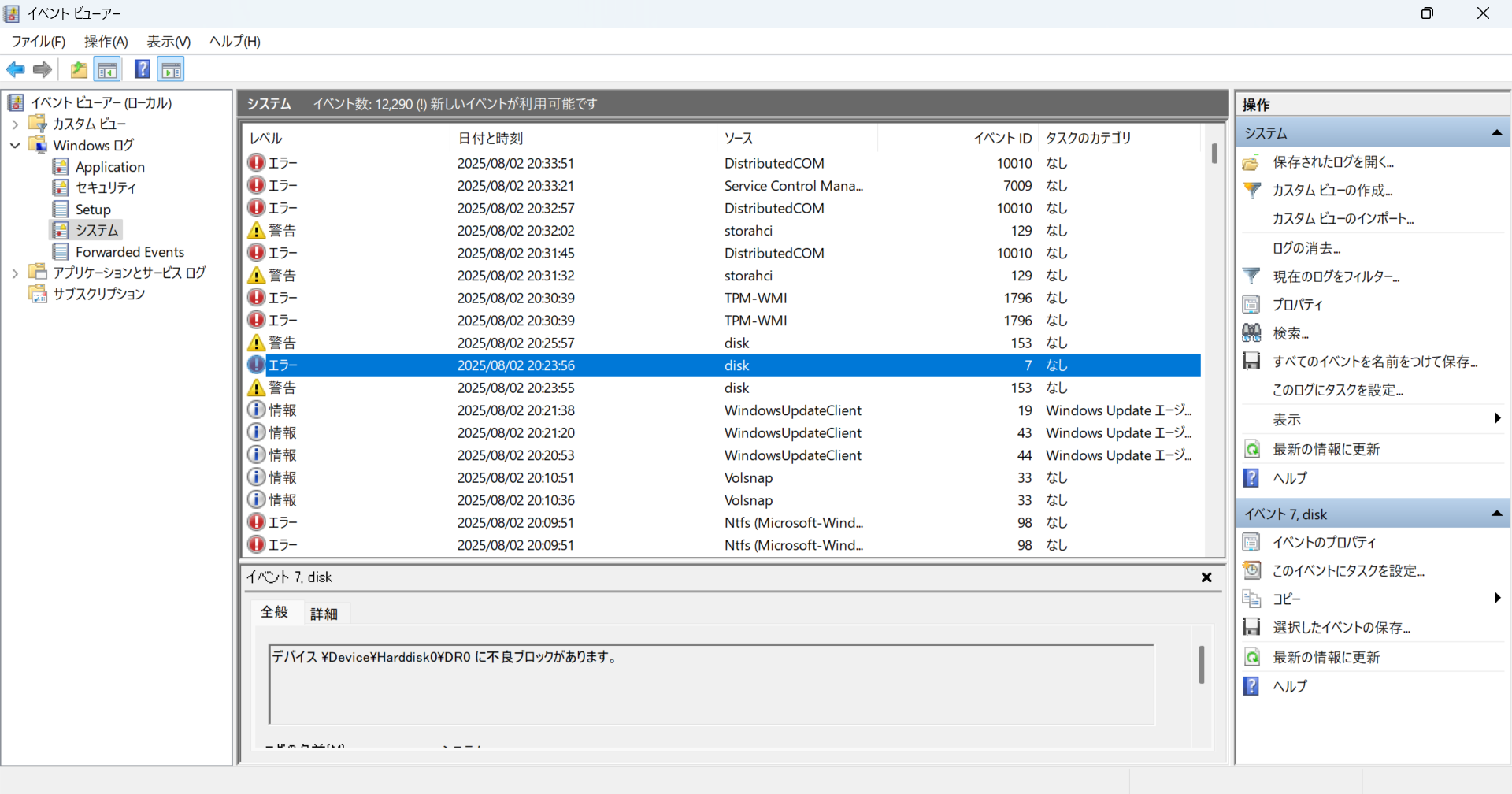This screenshot has width=1512, height=794.
Task: Click ログの消去 action link
Action: point(1306,248)
